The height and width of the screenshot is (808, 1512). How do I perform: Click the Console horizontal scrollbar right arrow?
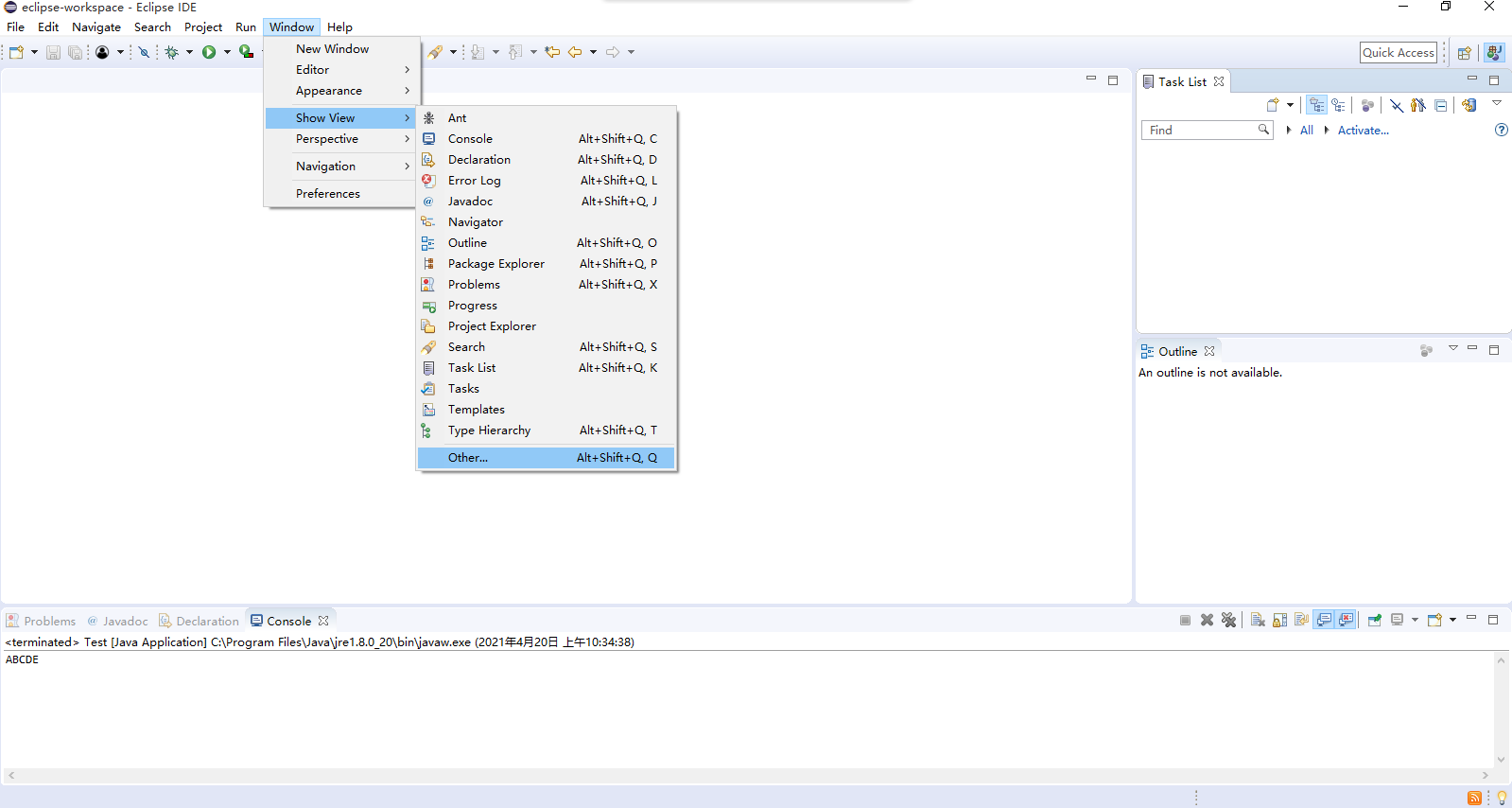[1486, 775]
